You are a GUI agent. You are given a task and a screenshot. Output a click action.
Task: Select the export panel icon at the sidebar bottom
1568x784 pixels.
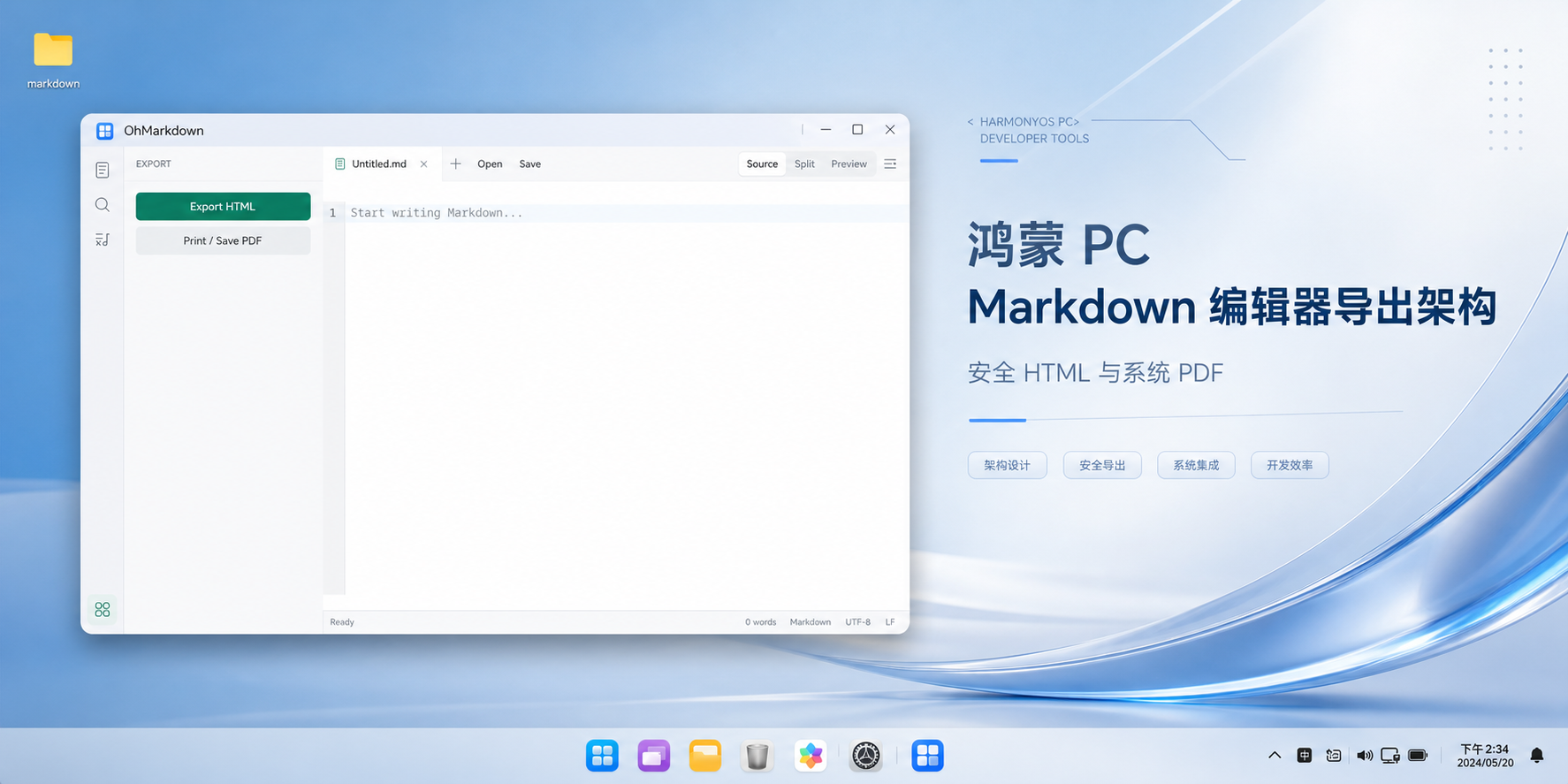pyautogui.click(x=103, y=610)
